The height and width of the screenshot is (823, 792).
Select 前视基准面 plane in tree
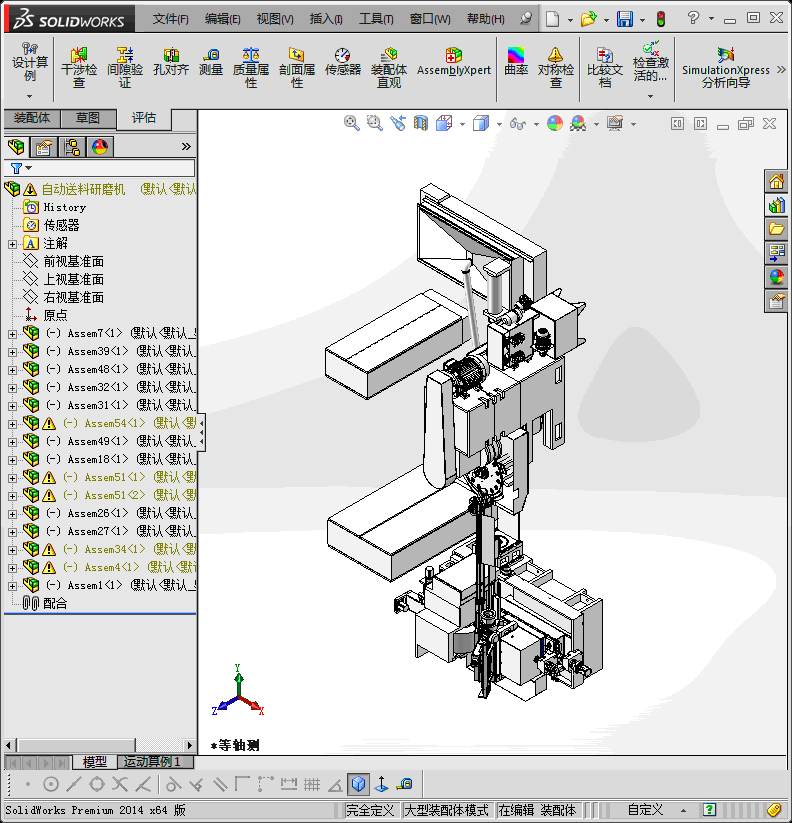(x=73, y=261)
